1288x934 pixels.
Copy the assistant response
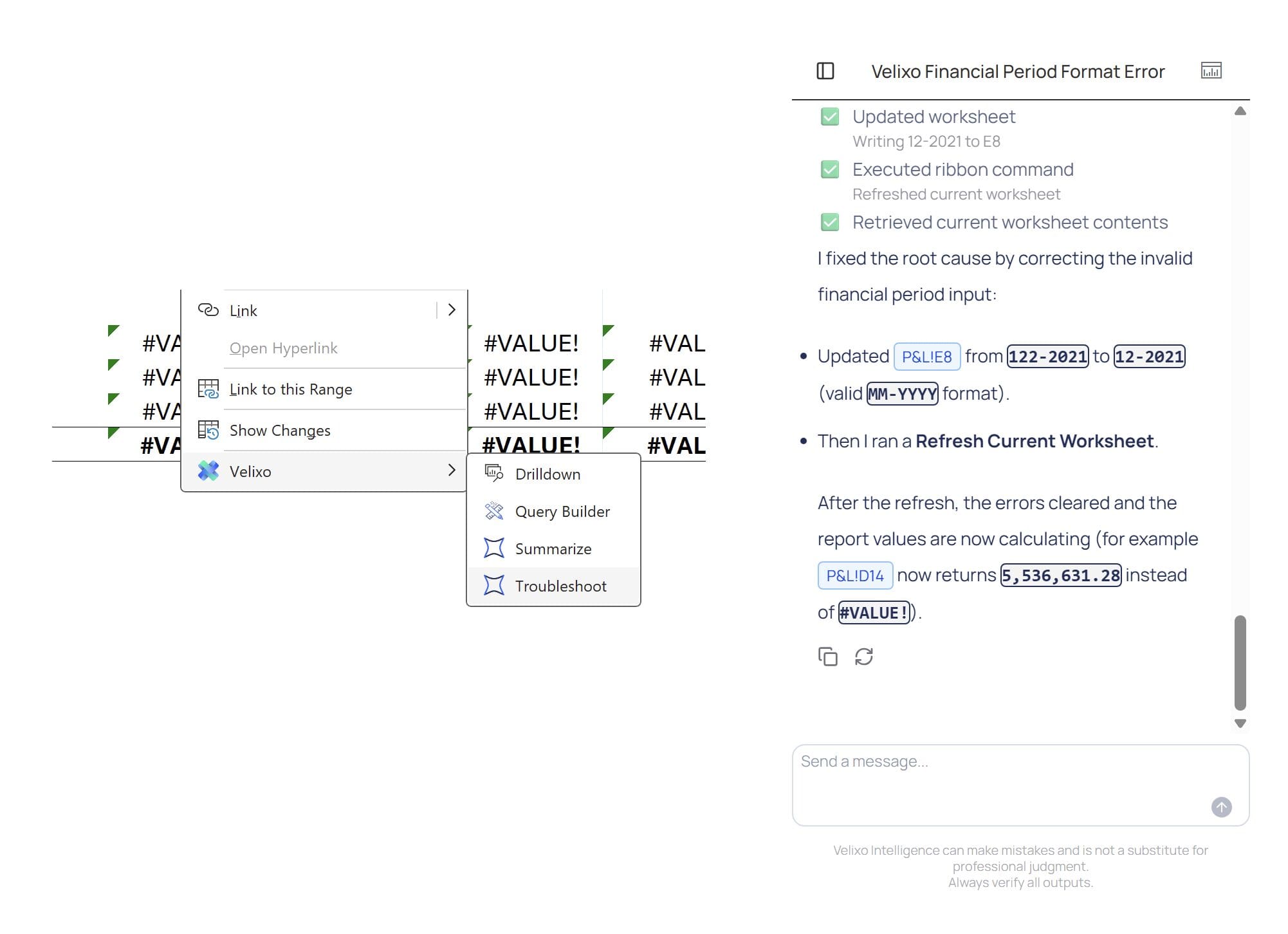click(828, 657)
